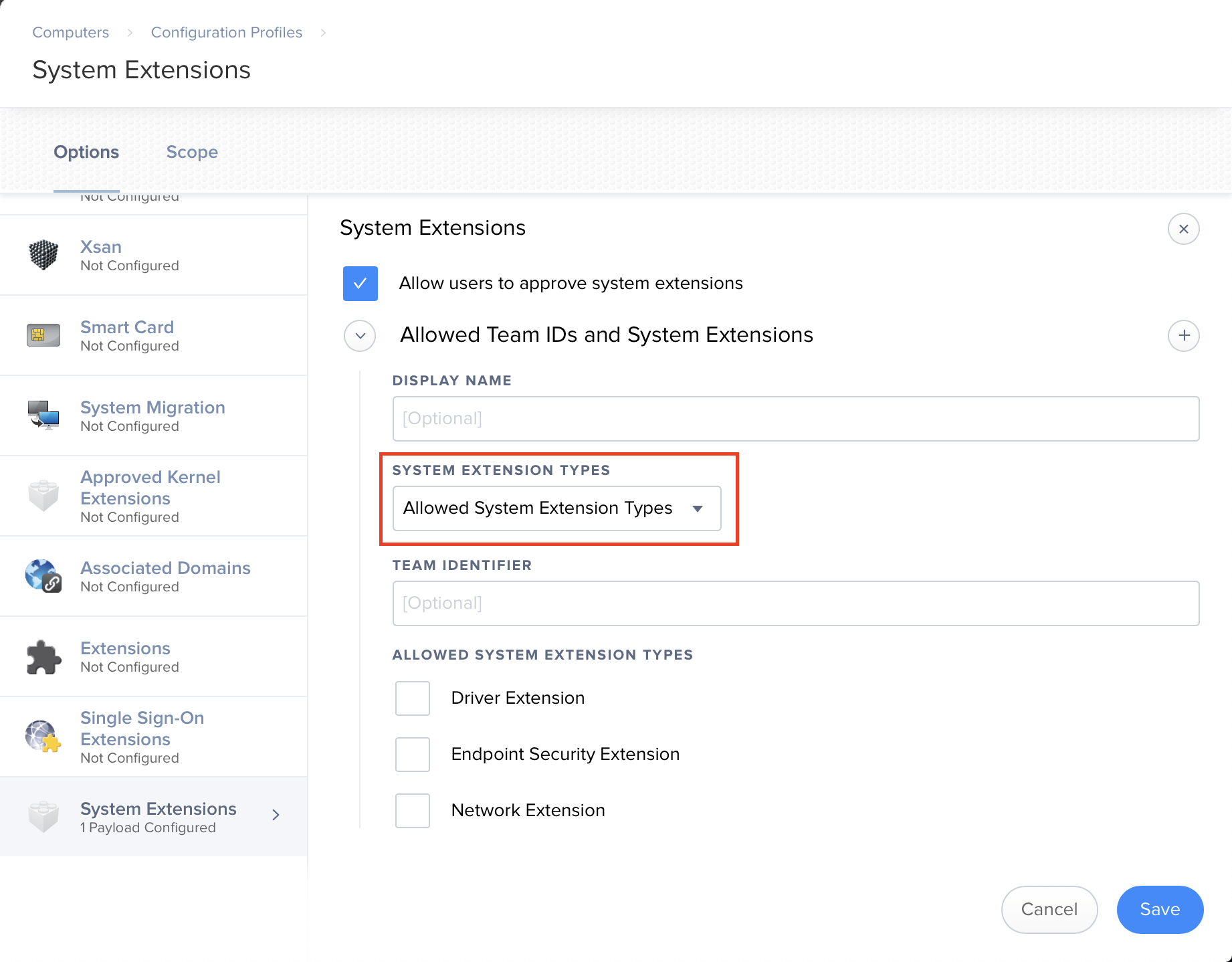Viewport: 1232px width, 962px height.
Task: Enable the Driver Extension checkbox
Action: point(413,698)
